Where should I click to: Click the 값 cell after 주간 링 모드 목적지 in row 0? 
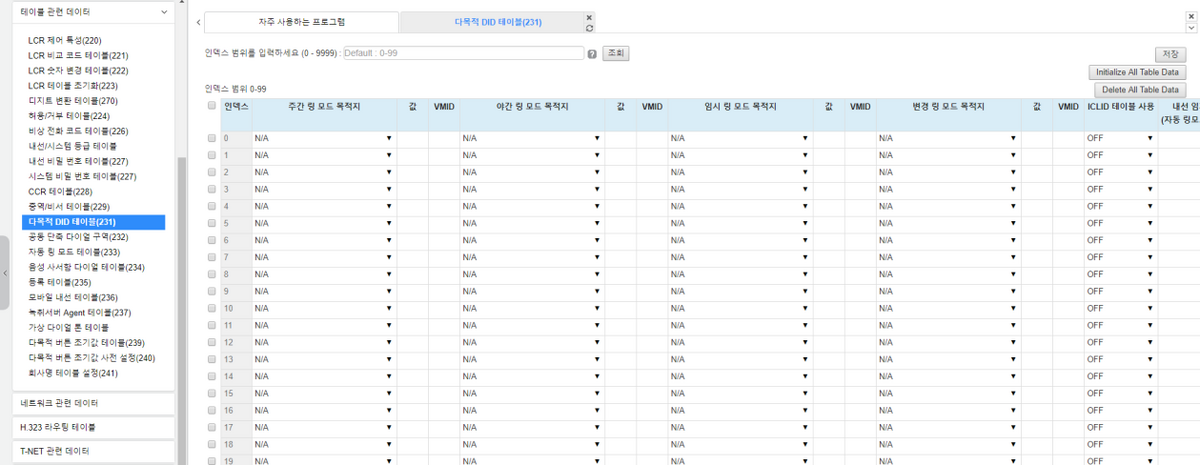(x=413, y=138)
